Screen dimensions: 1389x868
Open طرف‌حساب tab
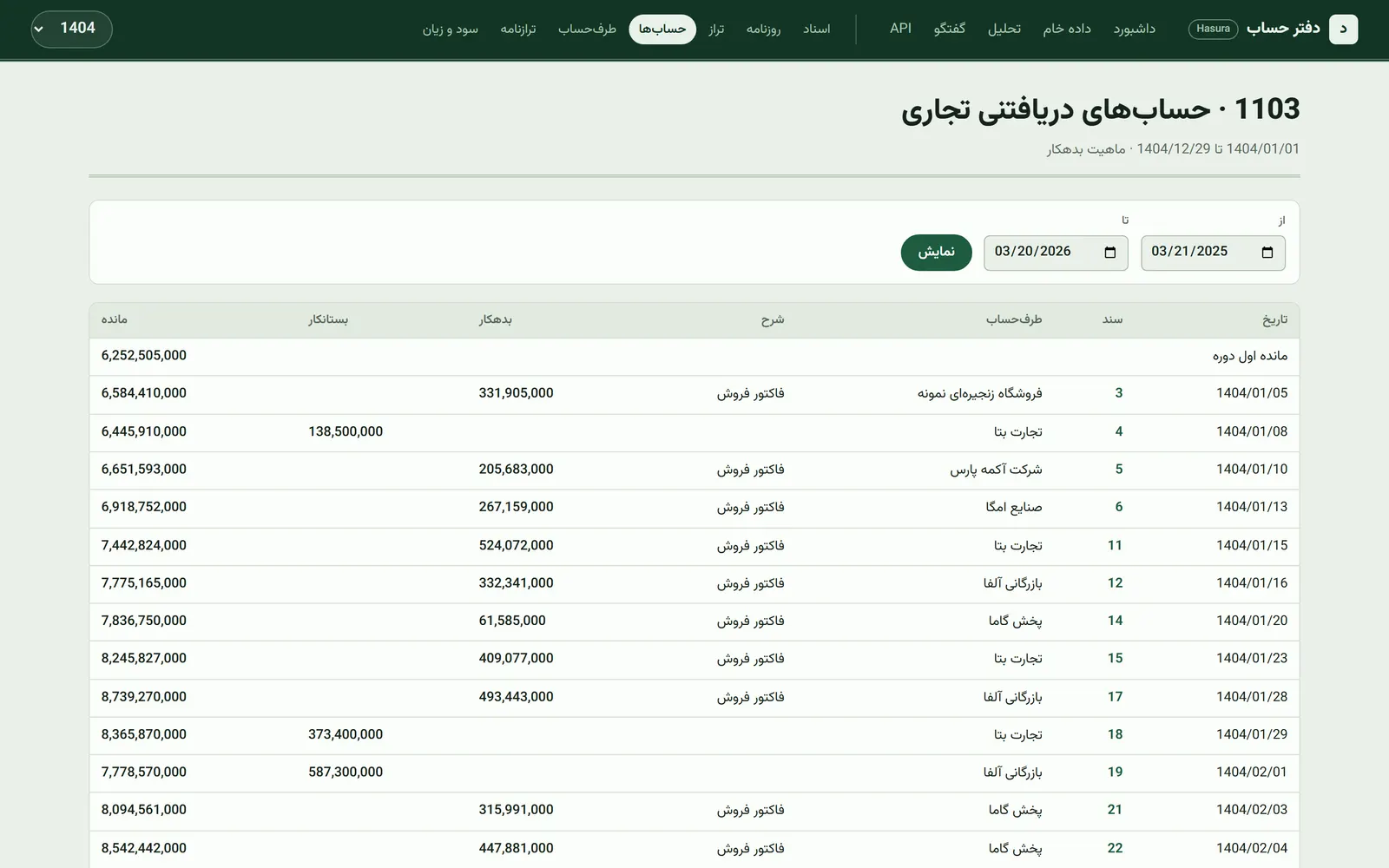[587, 29]
